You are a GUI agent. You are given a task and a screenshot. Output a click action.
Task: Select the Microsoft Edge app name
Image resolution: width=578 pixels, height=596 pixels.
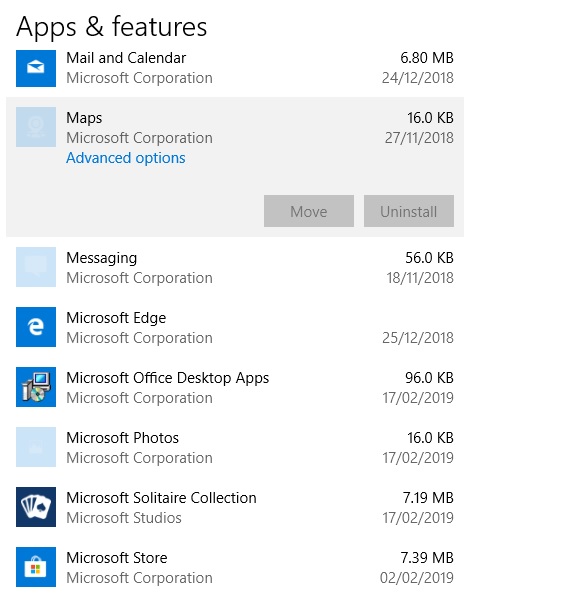point(116,318)
